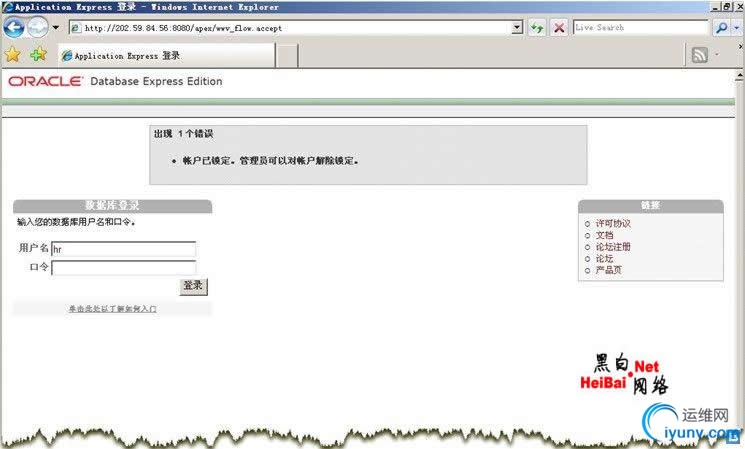745x449 pixels.
Task: Click the 出现 1 个错误 heading
Action: (x=183, y=134)
